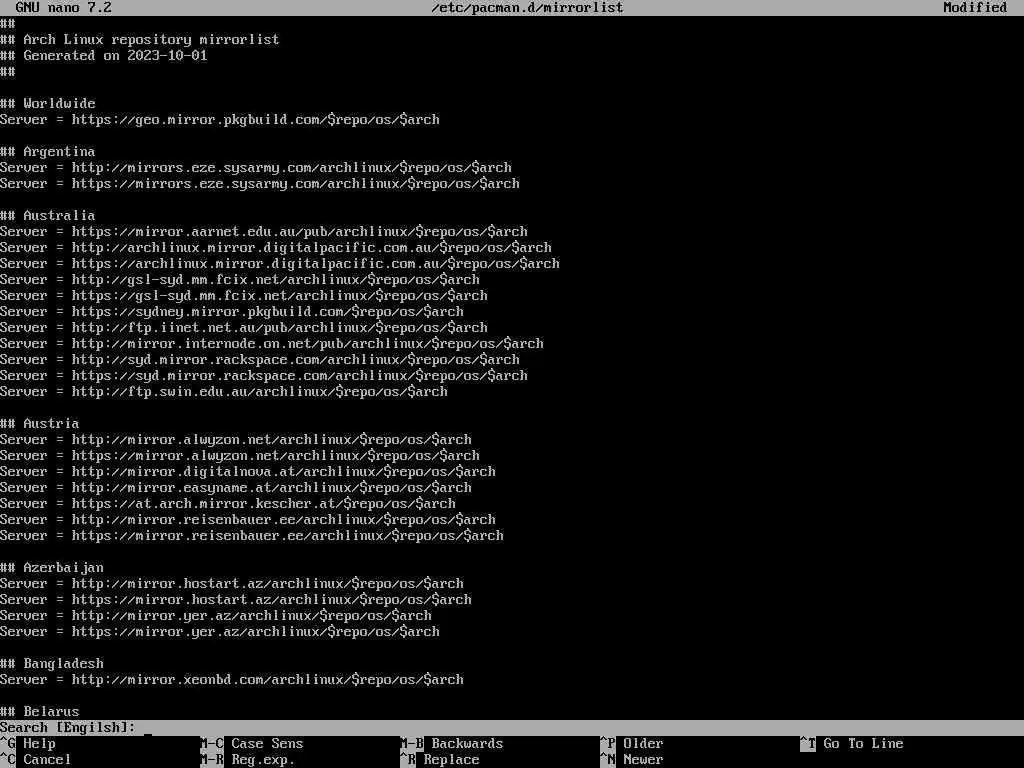Toggle M-C Case Sens option
Screen dimensions: 1024x768
pyautogui.click(x=251, y=743)
